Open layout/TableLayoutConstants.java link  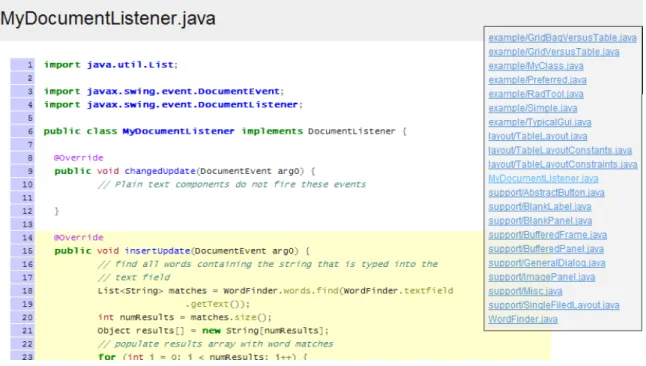(560, 150)
